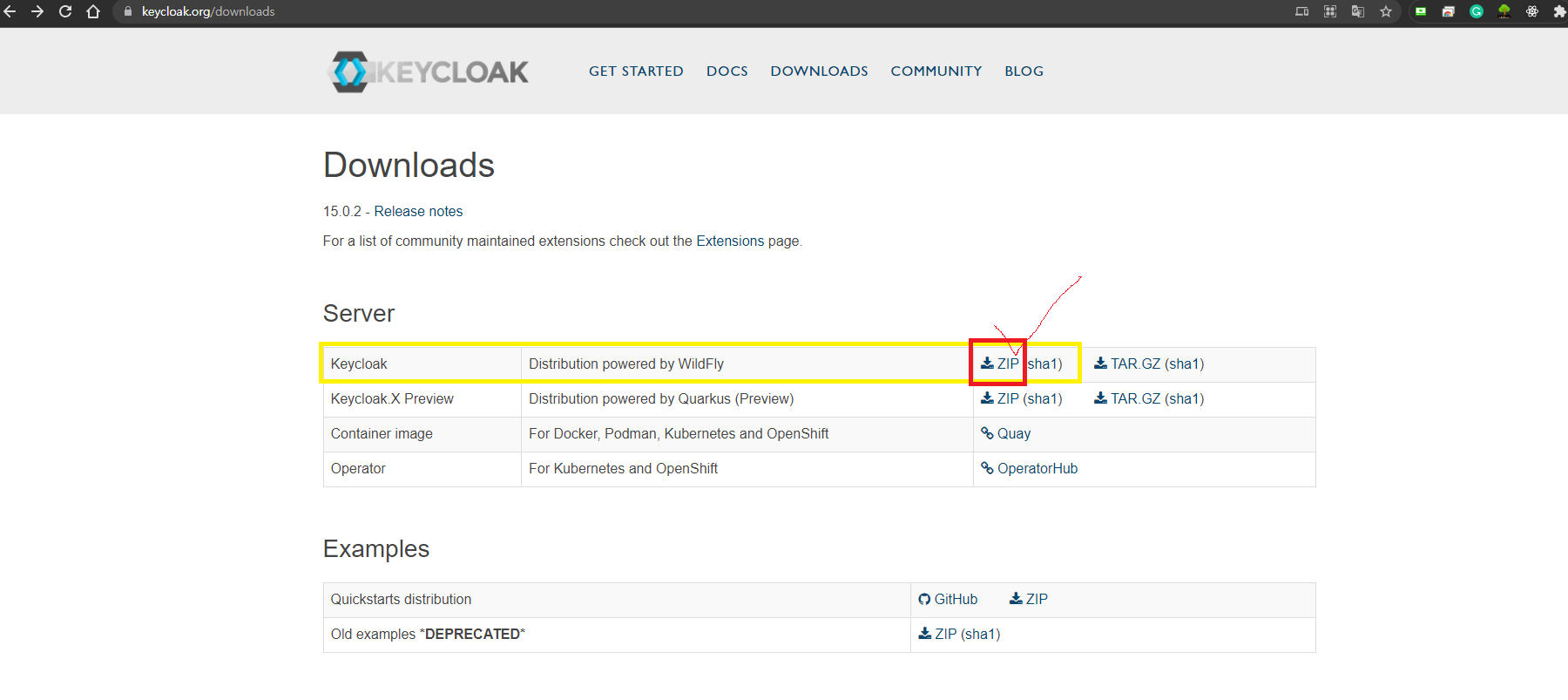Open the DOCS nav item
The width and height of the screenshot is (1568, 700).
[727, 71]
